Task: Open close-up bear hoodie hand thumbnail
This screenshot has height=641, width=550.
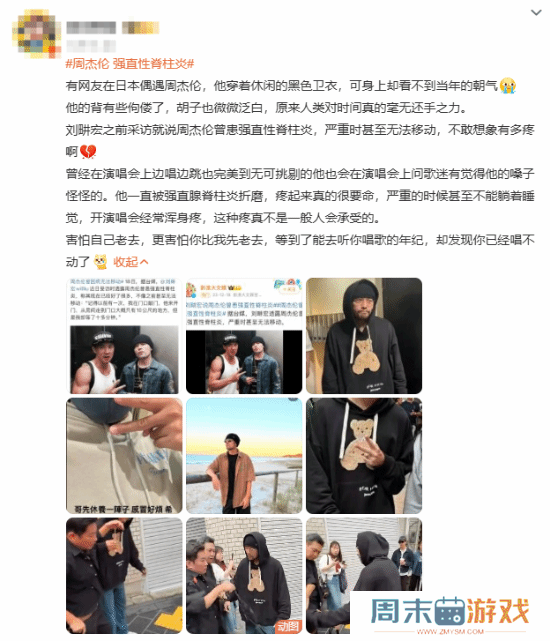Action: (x=364, y=456)
